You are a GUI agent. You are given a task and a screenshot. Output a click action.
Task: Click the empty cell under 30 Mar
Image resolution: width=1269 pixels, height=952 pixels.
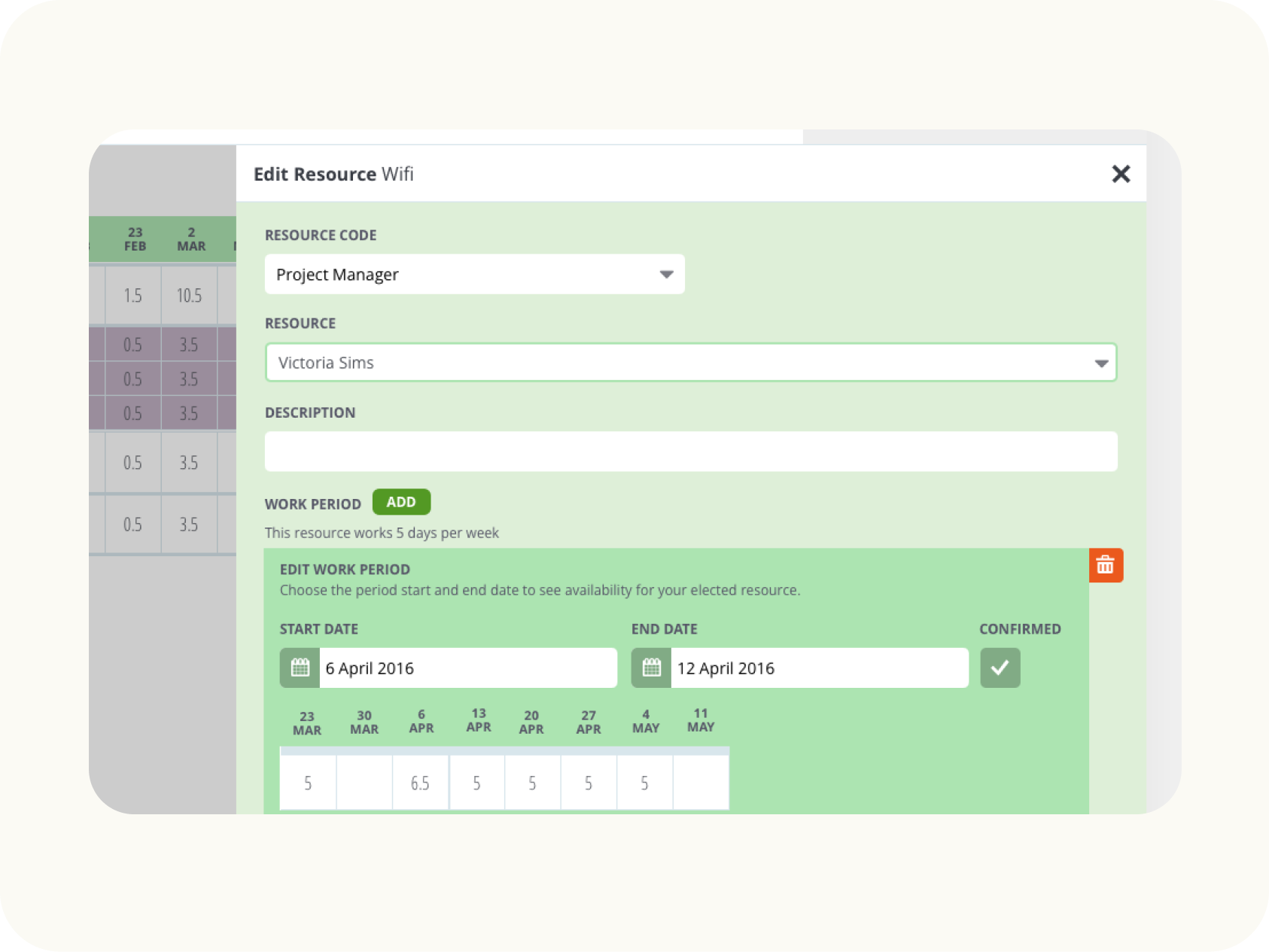click(364, 783)
